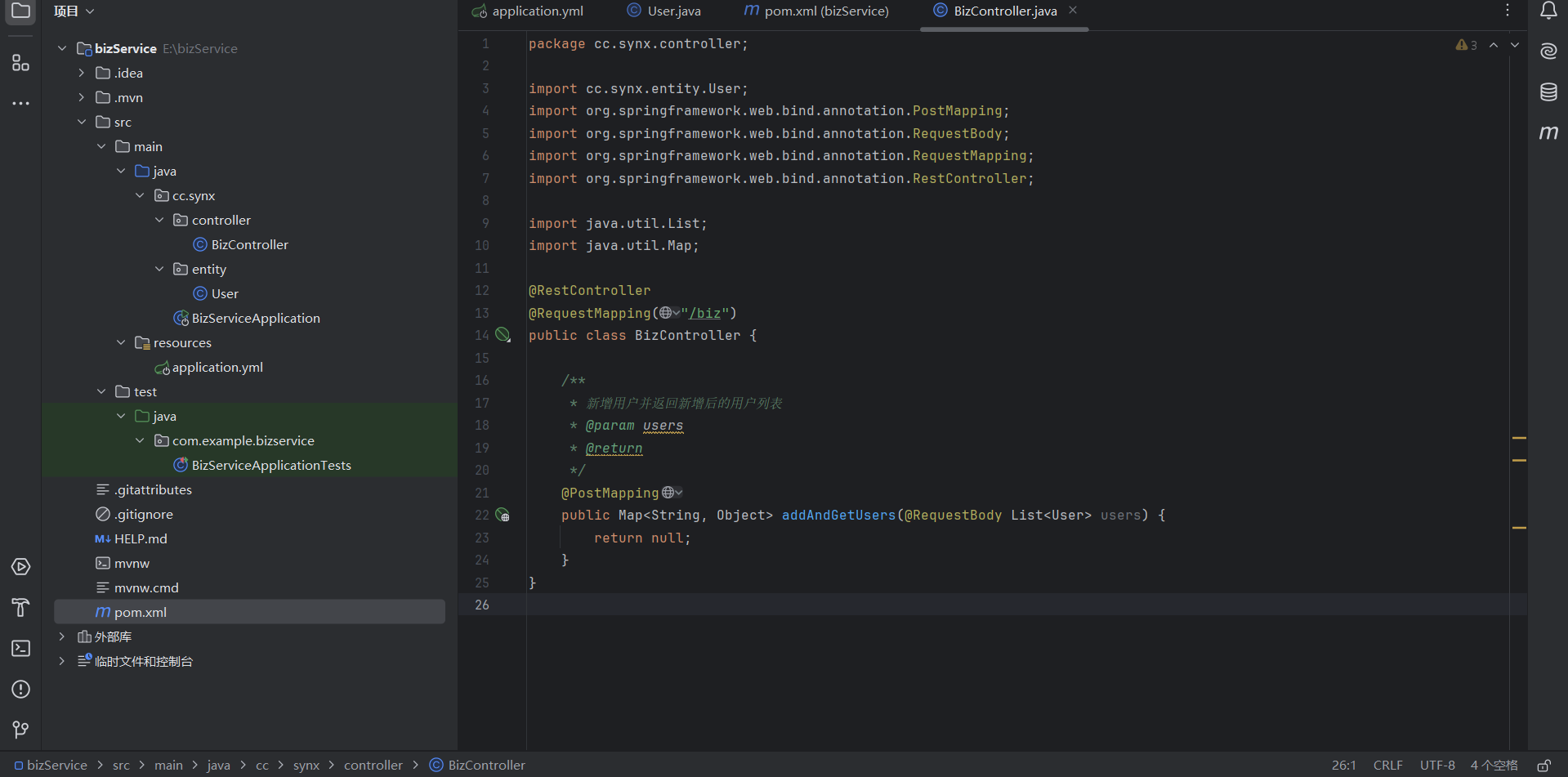Open the Project view dropdown
Viewport: 1568px width, 777px height.
tap(74, 11)
